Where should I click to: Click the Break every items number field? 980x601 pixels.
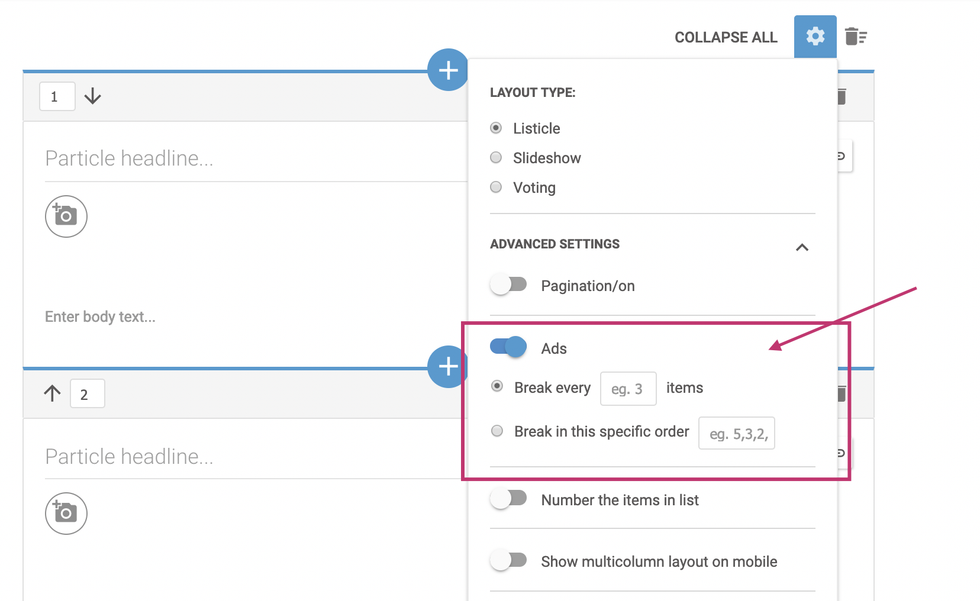tap(628, 388)
